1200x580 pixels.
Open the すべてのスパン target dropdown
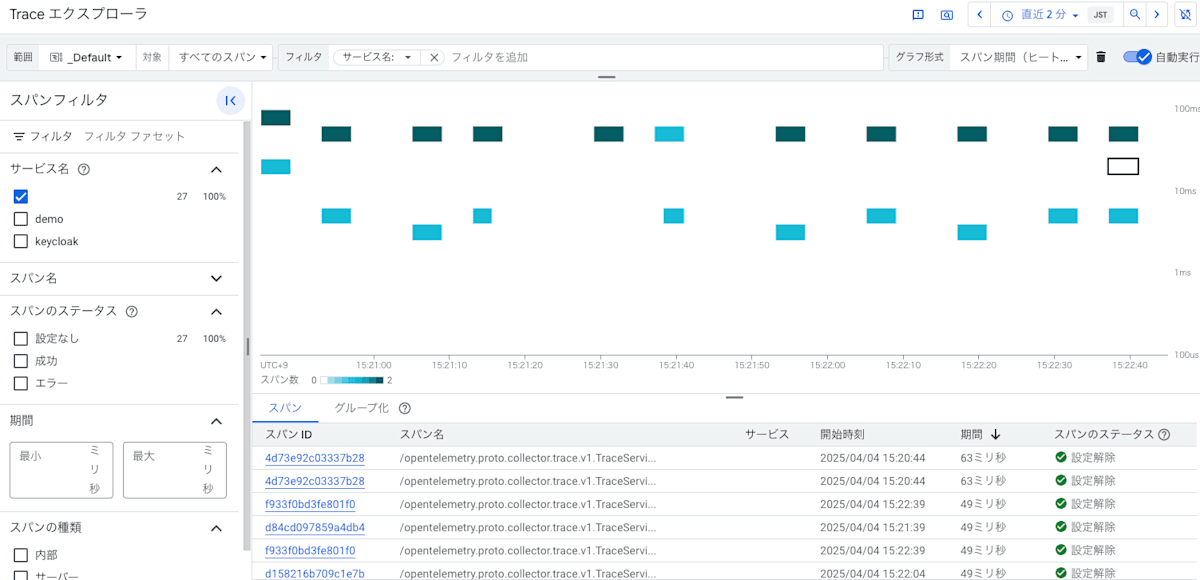click(x=223, y=57)
